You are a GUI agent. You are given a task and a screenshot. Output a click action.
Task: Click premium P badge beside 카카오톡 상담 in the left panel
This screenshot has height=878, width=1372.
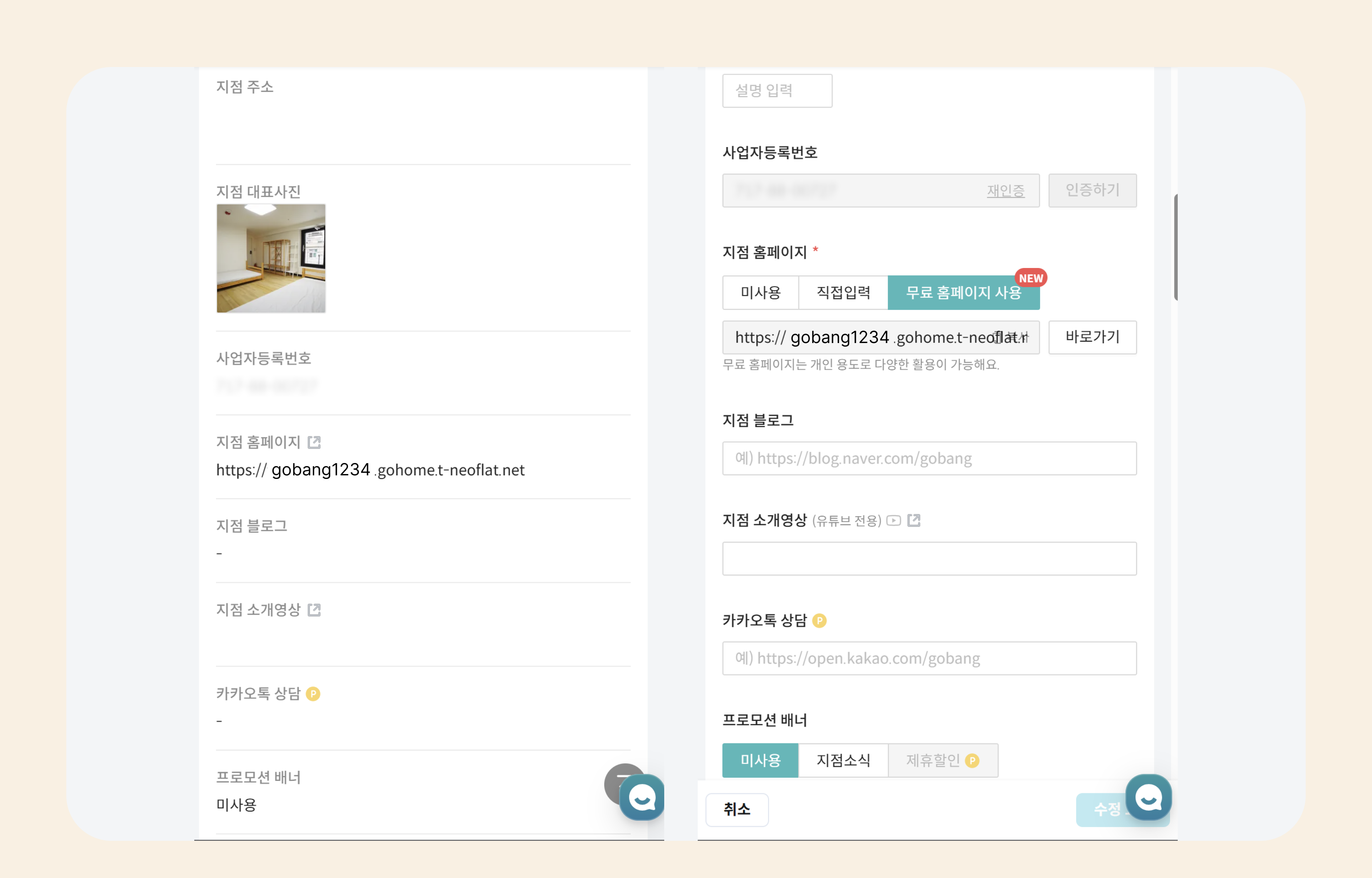point(313,693)
